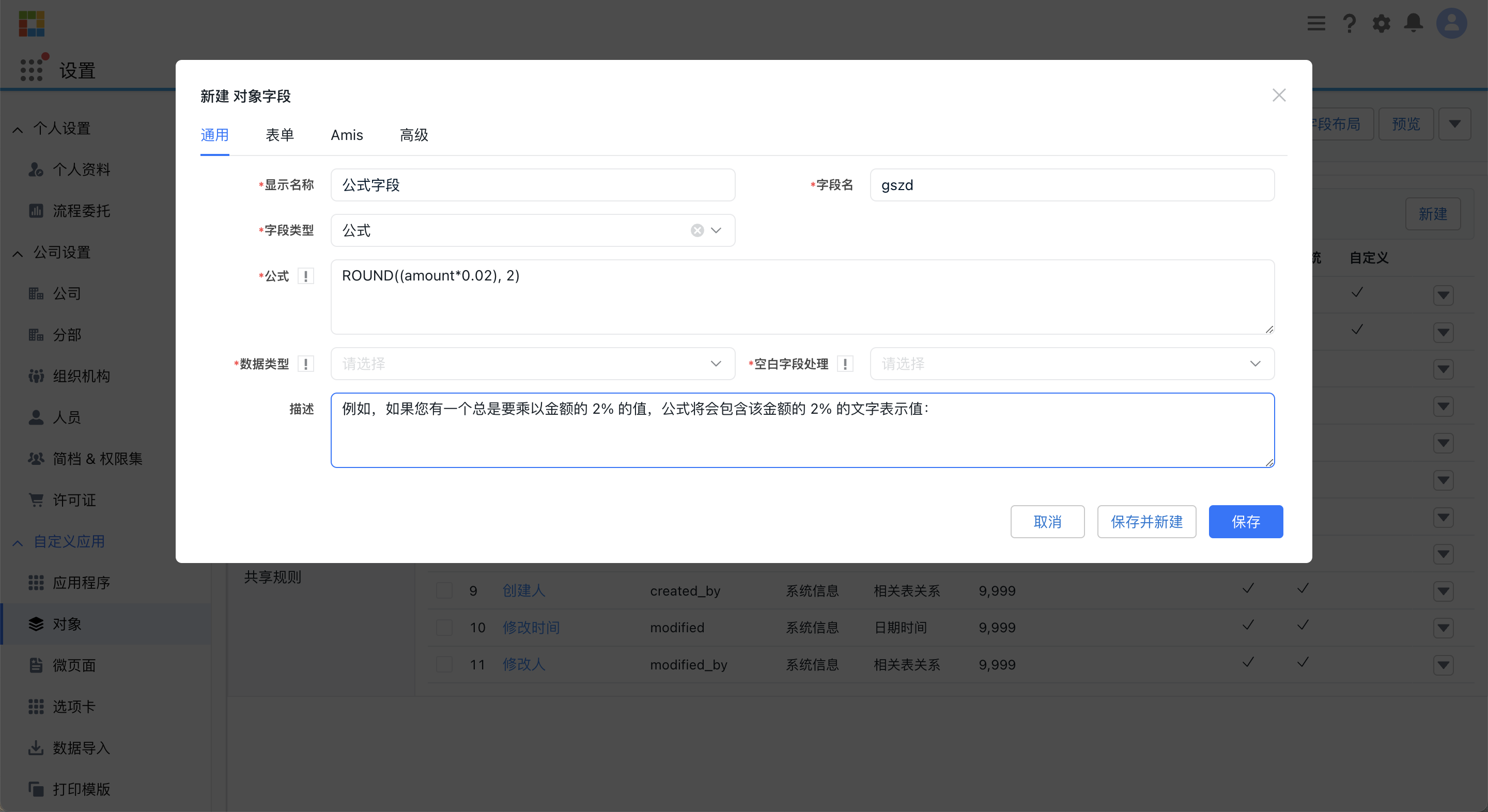Click the 取消 button
Screen dimensions: 1488x812
click(x=1049, y=521)
